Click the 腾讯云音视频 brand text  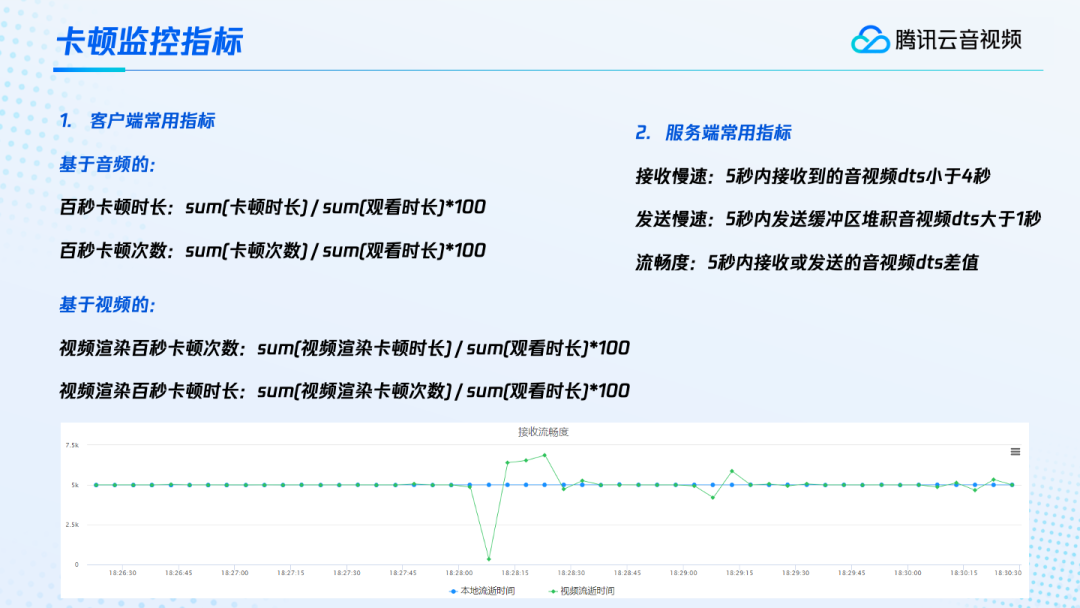(958, 40)
